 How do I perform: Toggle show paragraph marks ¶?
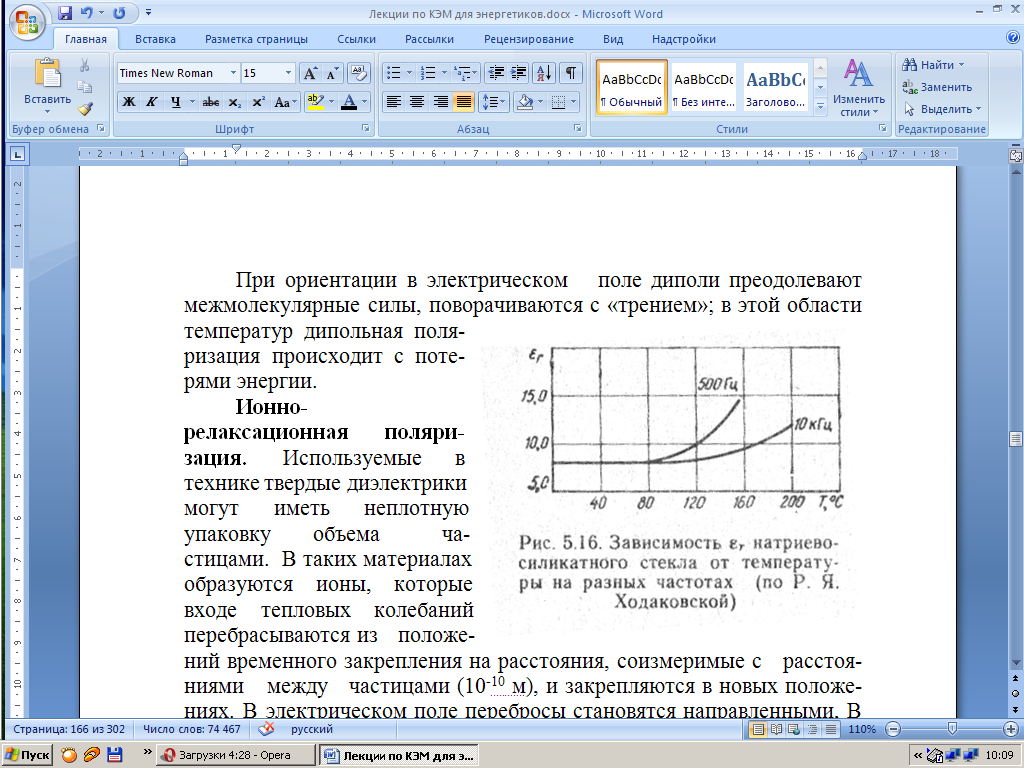(570, 72)
